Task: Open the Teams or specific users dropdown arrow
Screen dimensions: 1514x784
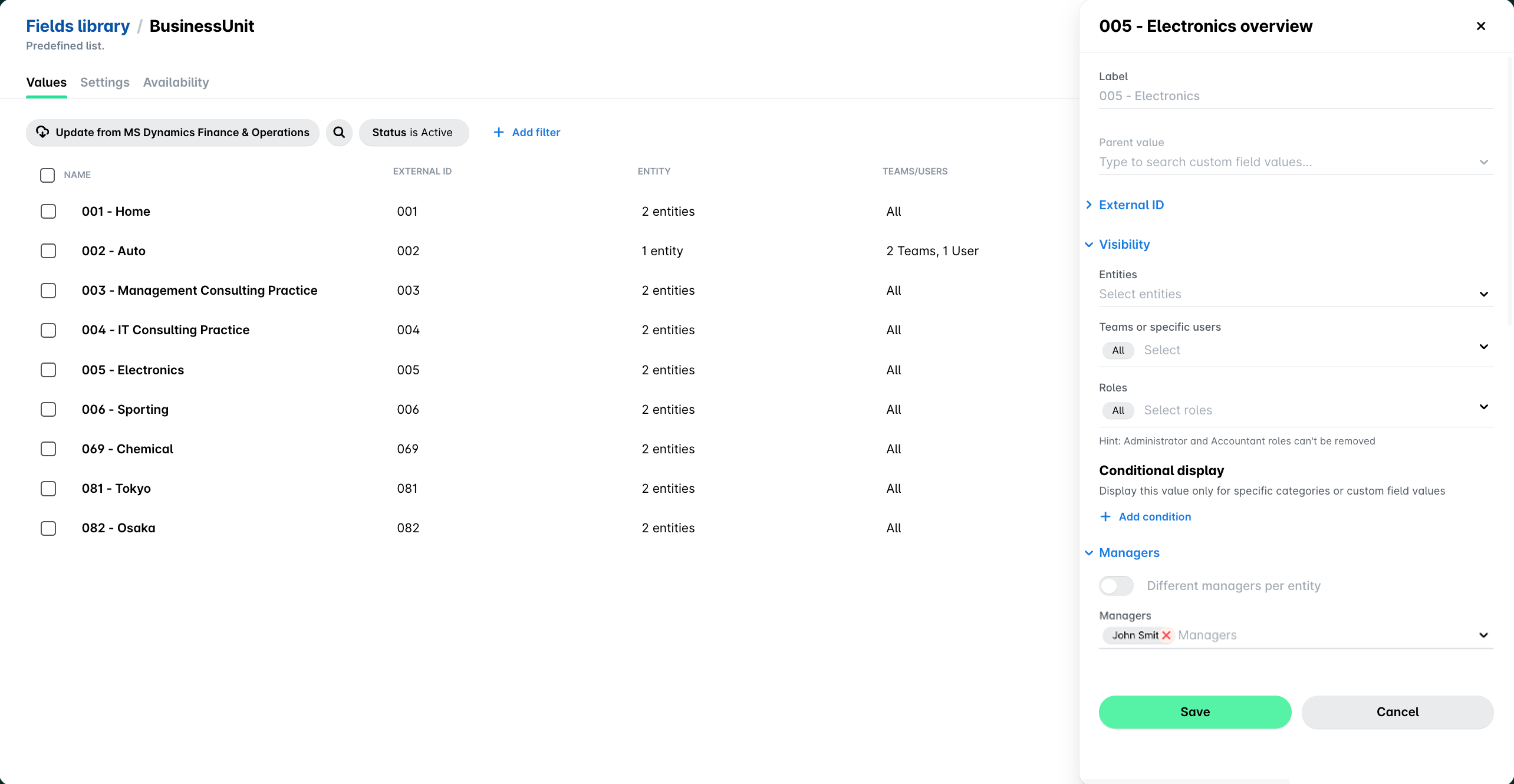Action: click(x=1484, y=347)
